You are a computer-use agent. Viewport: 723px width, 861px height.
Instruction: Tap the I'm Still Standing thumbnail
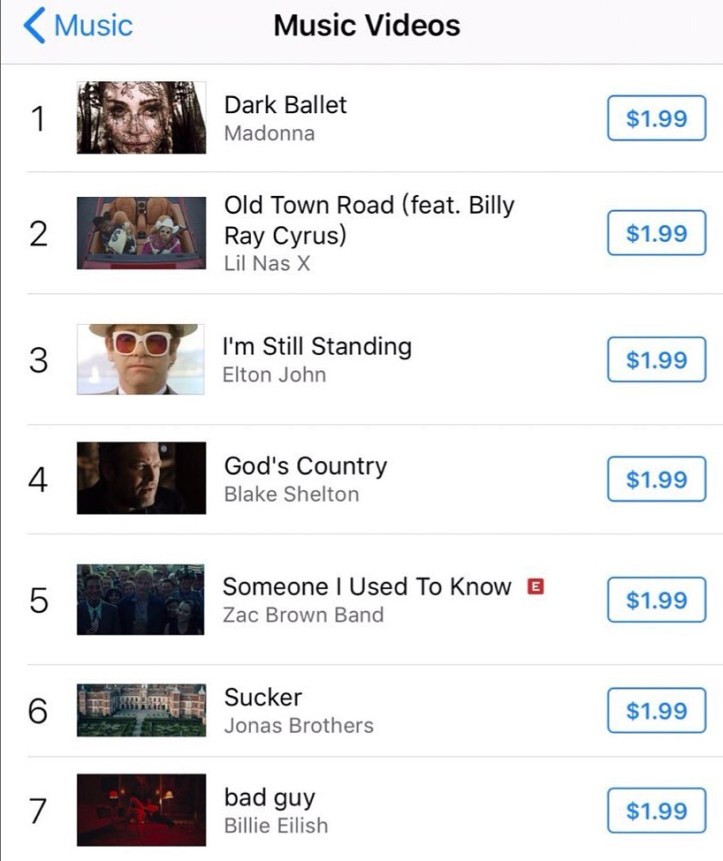[x=141, y=359]
